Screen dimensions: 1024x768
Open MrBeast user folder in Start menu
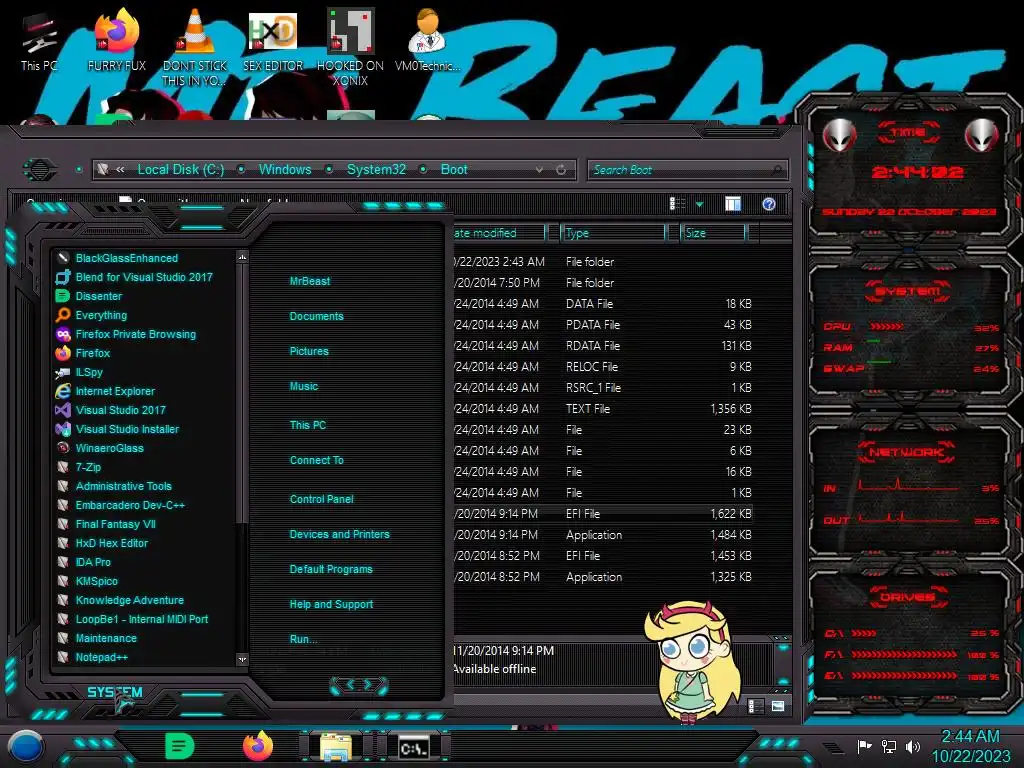pos(310,281)
